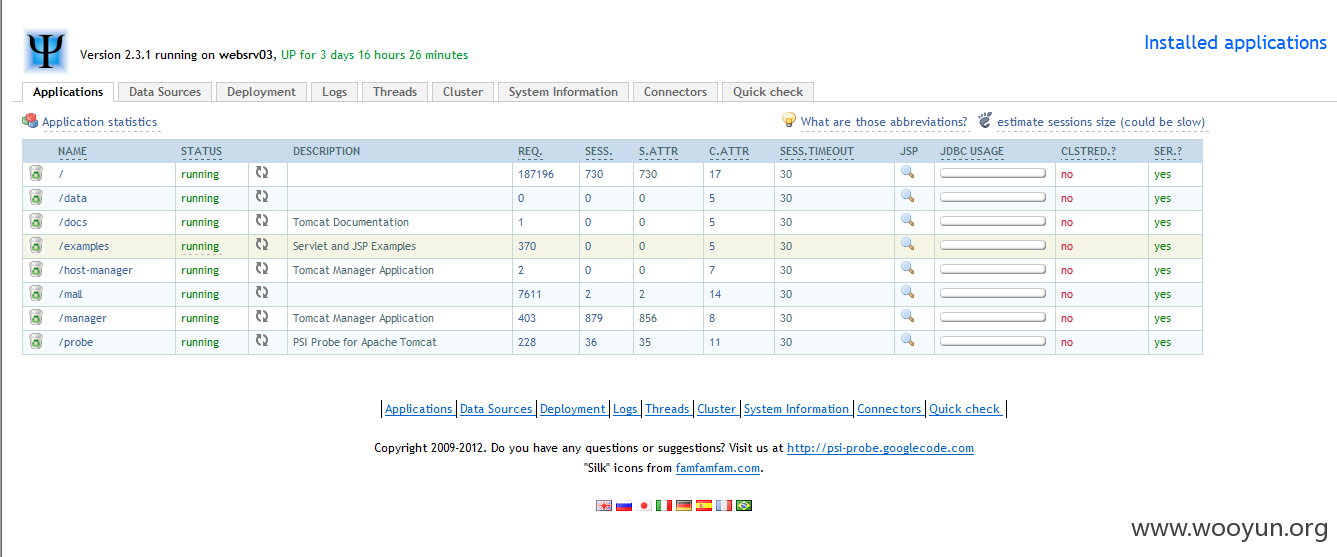Open the /mall application link
This screenshot has width=1337, height=557.
[x=70, y=294]
